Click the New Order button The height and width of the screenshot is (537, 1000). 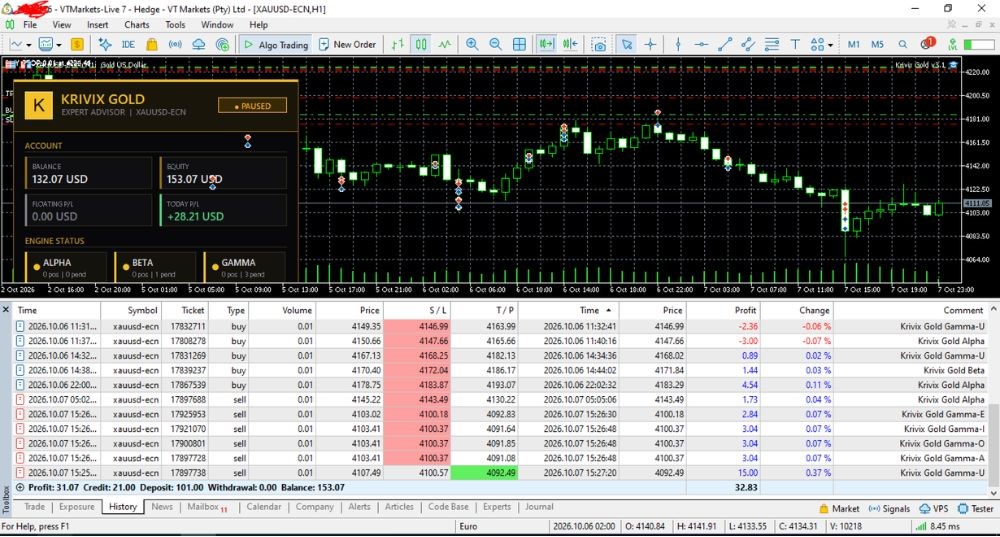tap(348, 45)
